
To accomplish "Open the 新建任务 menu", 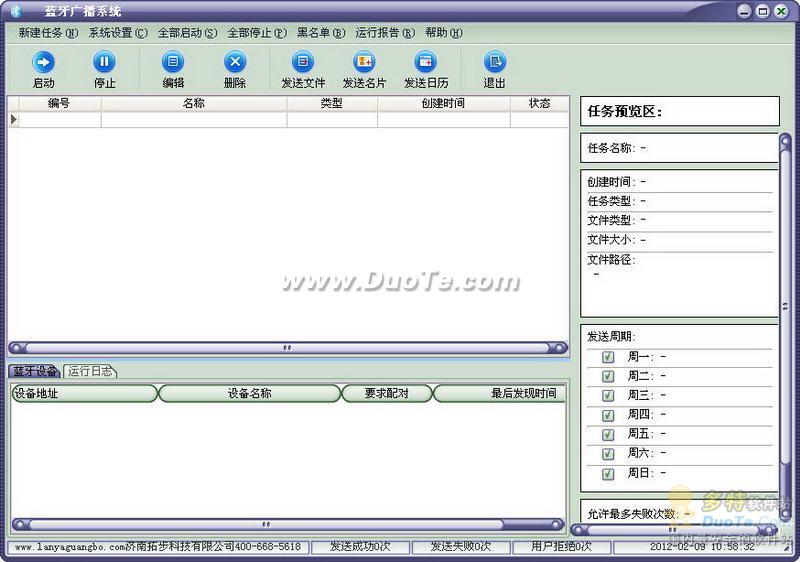I will [48, 33].
